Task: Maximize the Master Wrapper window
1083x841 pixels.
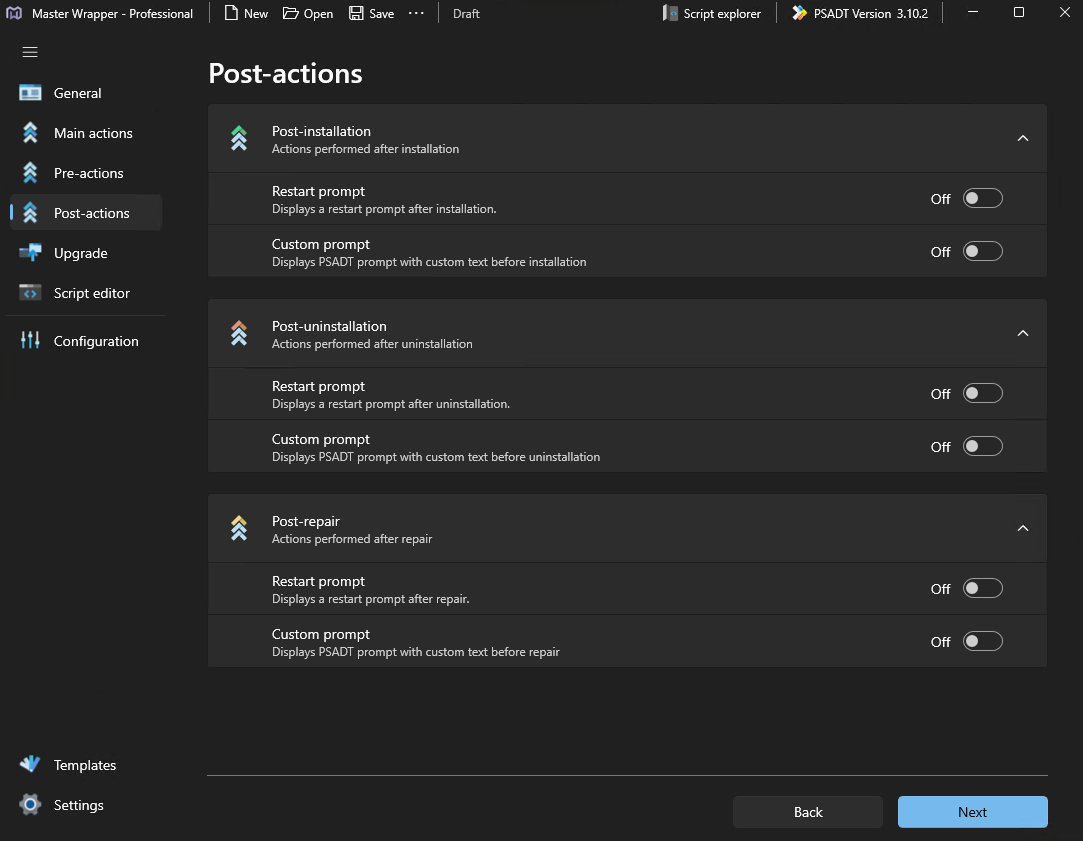Action: 1019,12
